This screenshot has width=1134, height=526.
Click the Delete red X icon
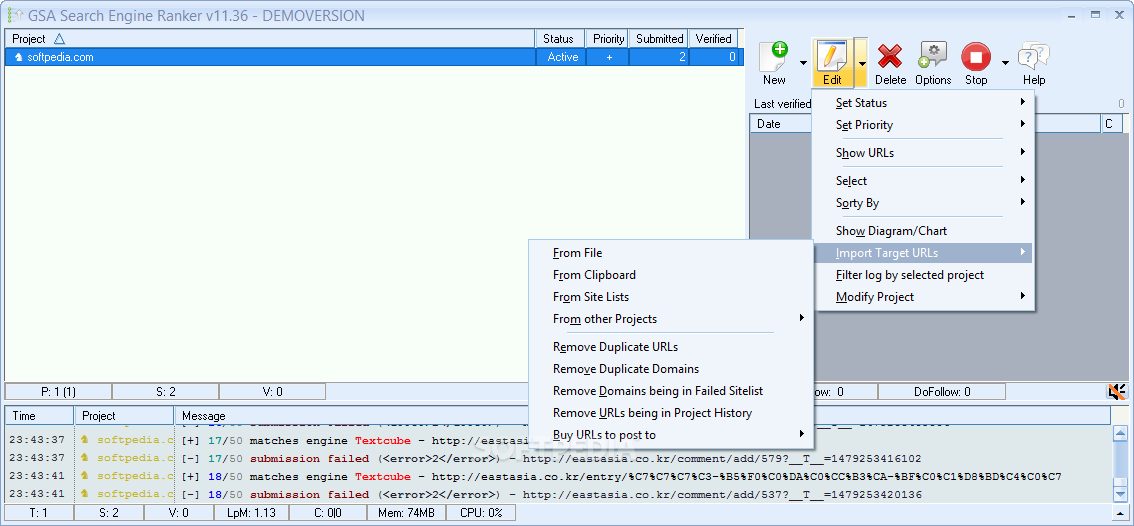890,56
